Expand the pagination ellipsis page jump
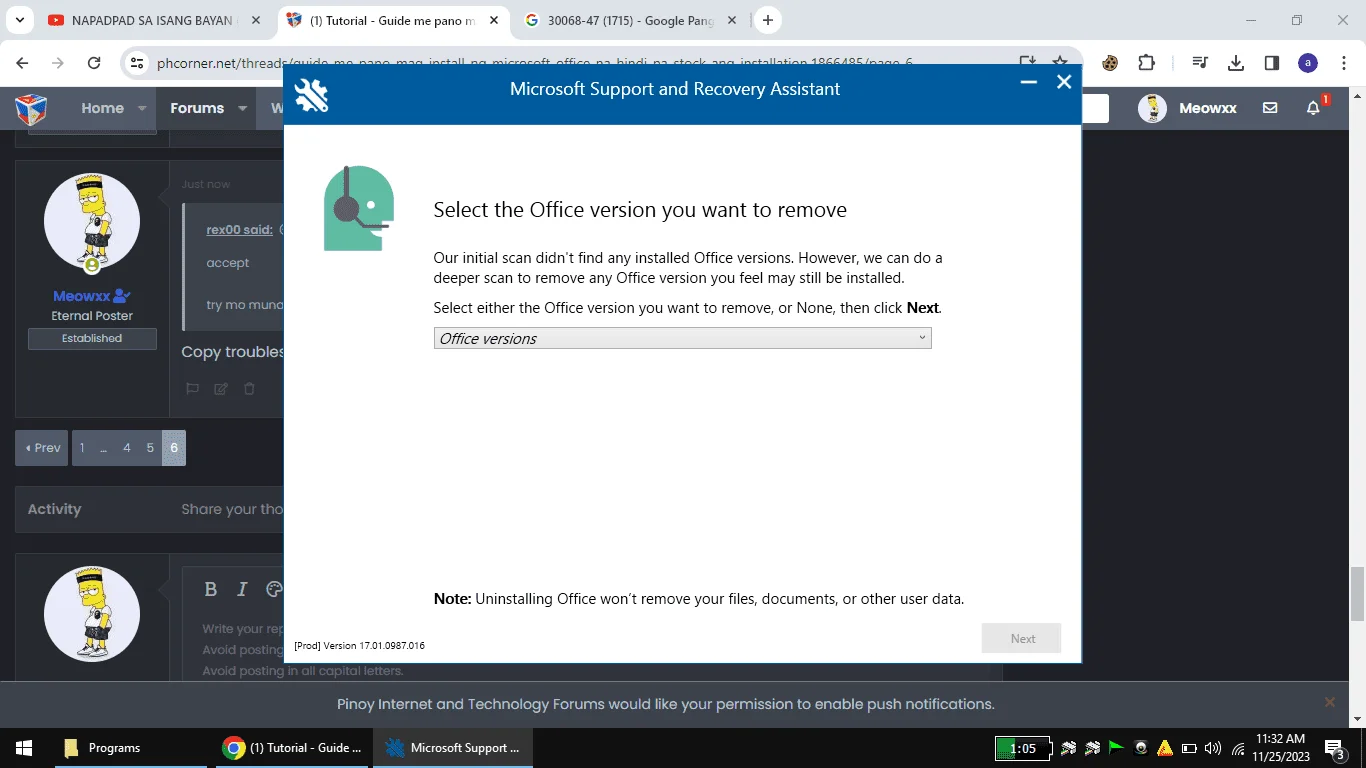The width and height of the screenshot is (1366, 768). click(104, 448)
